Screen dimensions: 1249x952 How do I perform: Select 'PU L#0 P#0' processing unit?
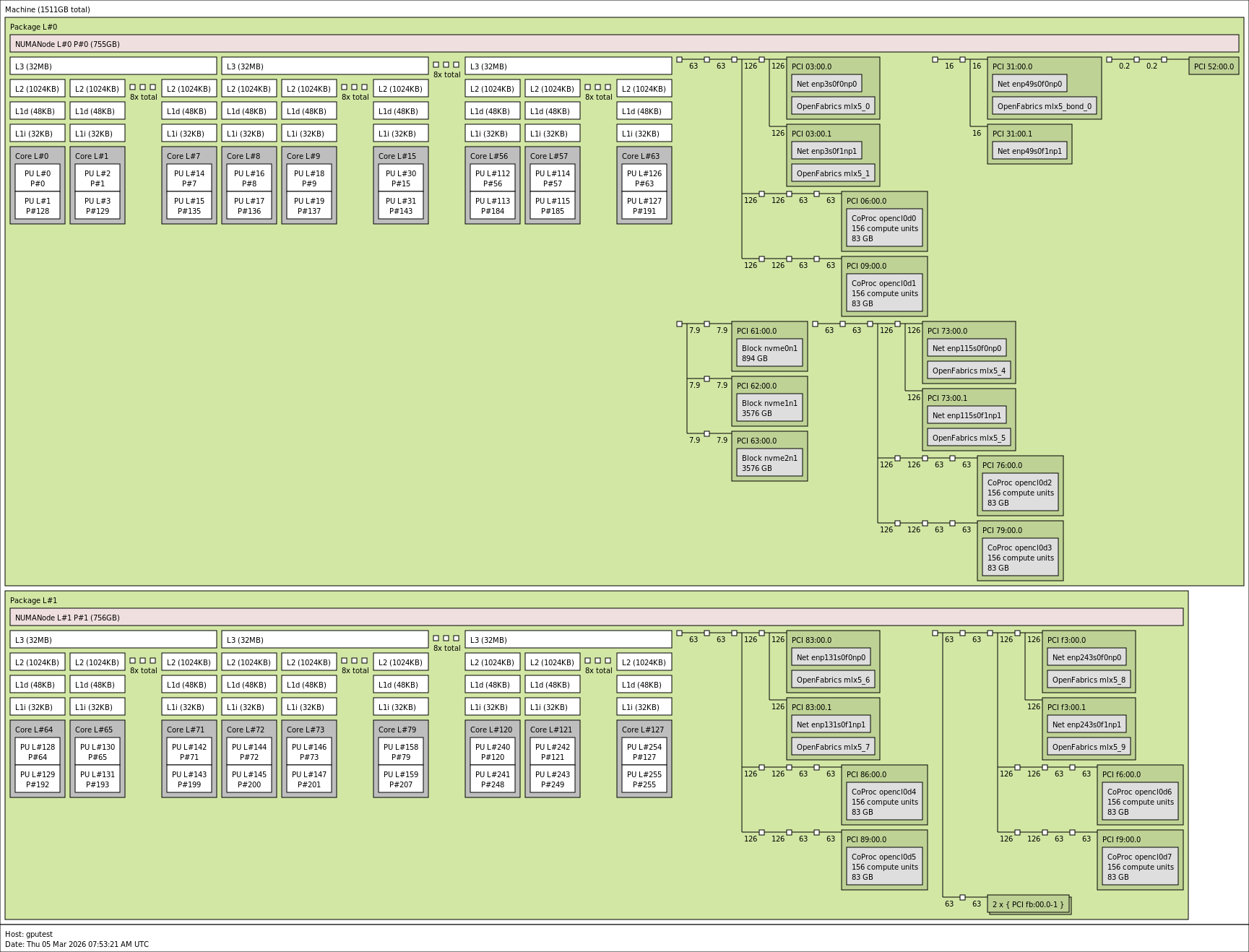coord(38,178)
